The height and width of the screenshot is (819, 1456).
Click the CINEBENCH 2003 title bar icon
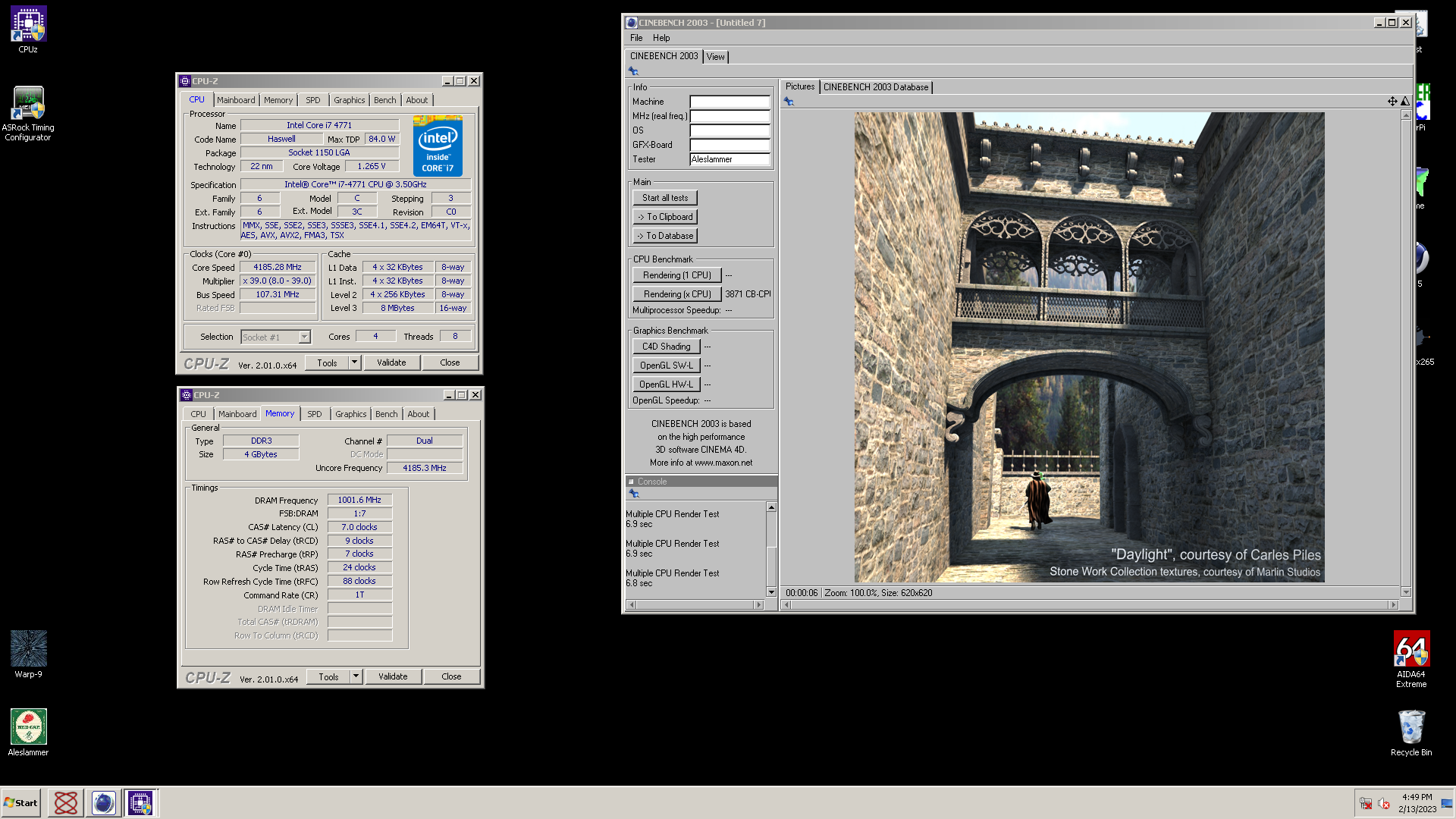coord(632,23)
